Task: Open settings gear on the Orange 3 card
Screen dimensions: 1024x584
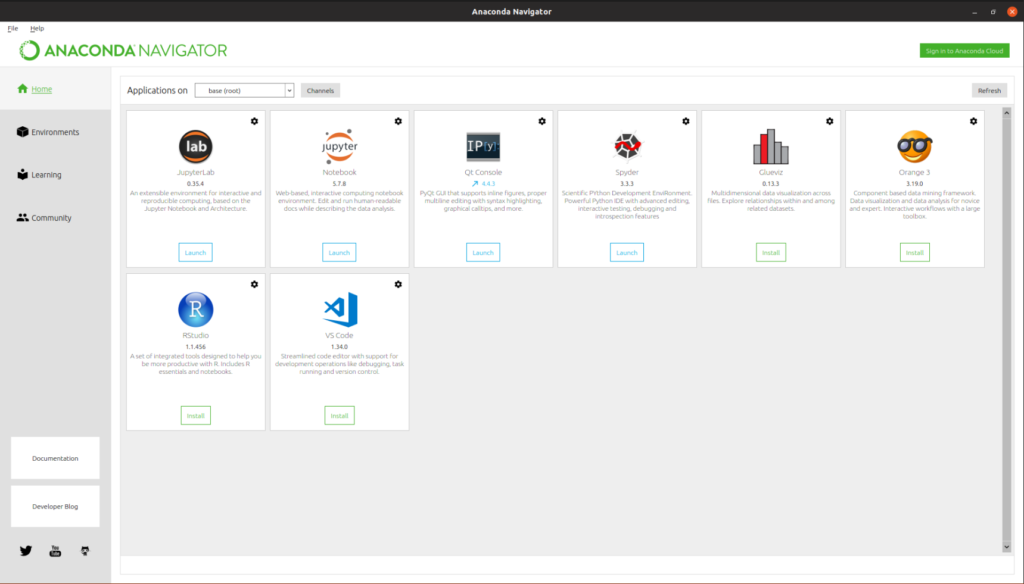Action: coord(974,121)
